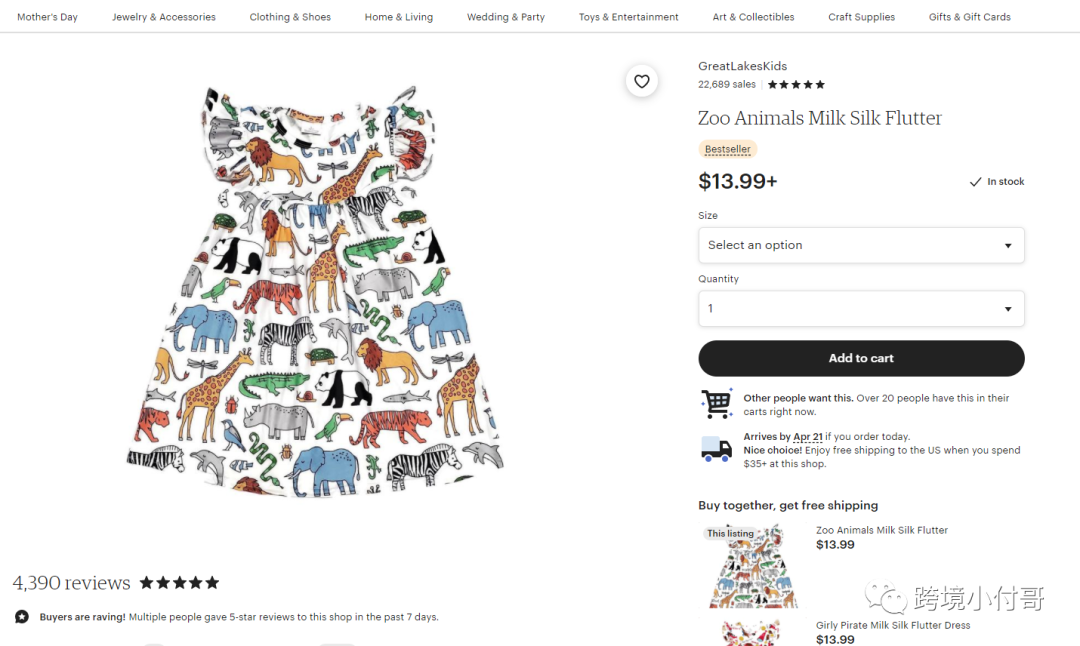This screenshot has width=1080, height=646.
Task: Click the shop's five-star rating
Action: (x=796, y=85)
